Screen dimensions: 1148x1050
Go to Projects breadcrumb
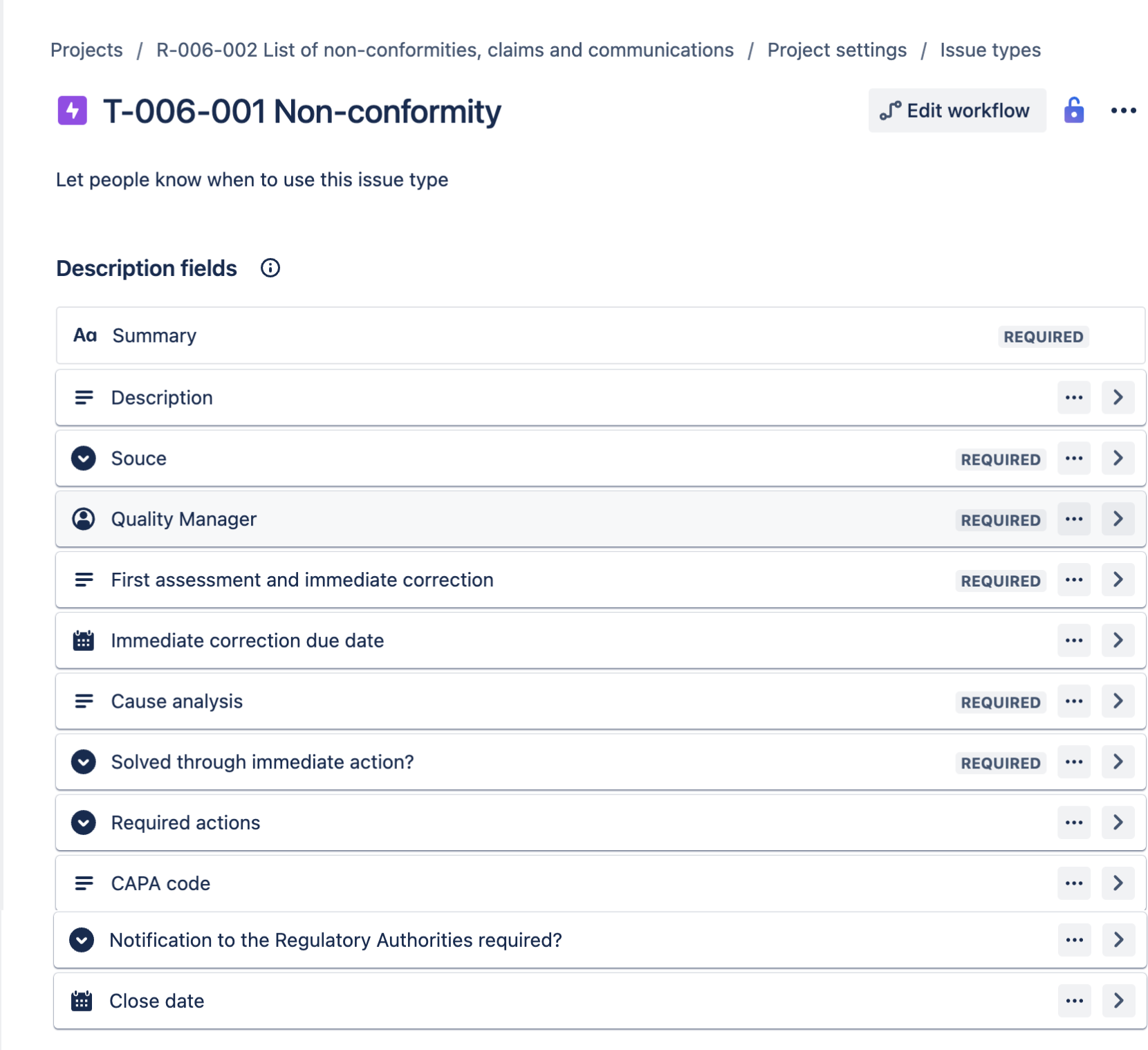pos(86,50)
